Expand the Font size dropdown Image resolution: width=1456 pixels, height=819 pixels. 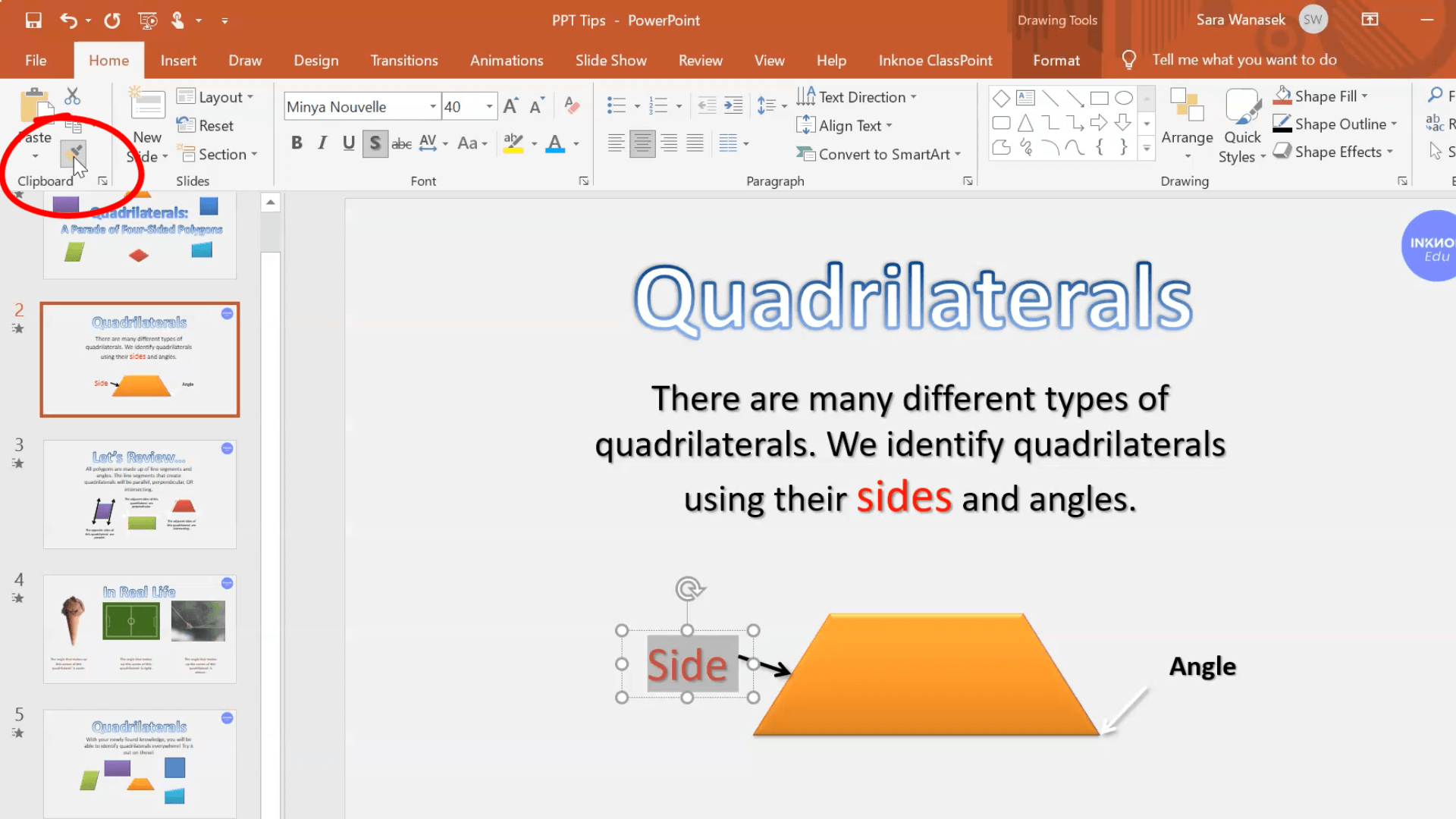pyautogui.click(x=488, y=108)
